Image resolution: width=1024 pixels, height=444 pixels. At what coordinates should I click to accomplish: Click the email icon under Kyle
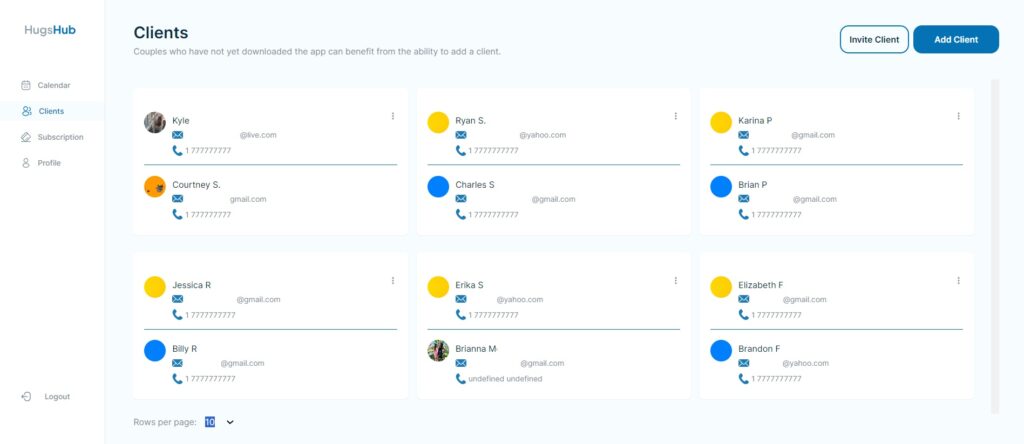point(177,134)
